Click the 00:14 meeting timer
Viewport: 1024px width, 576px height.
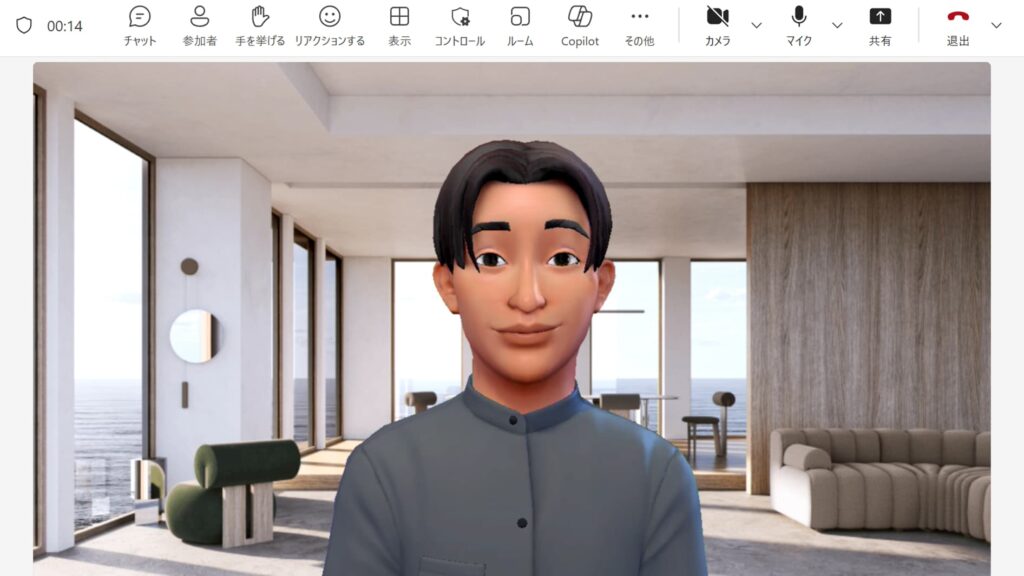coord(65,26)
